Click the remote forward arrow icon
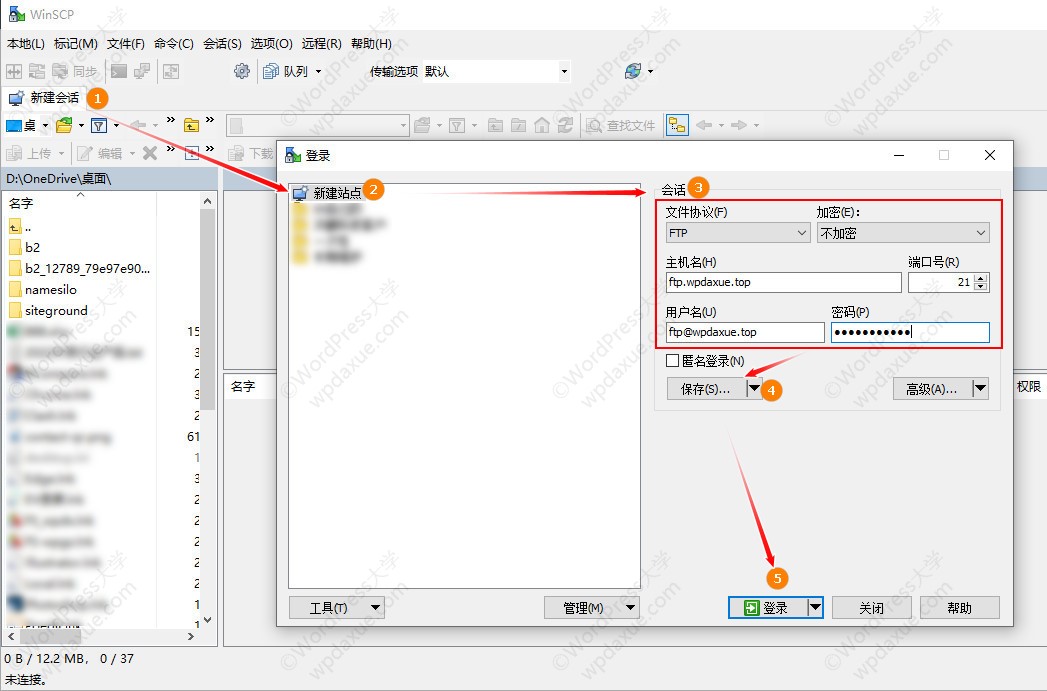This screenshot has height=691, width=1047. [738, 125]
